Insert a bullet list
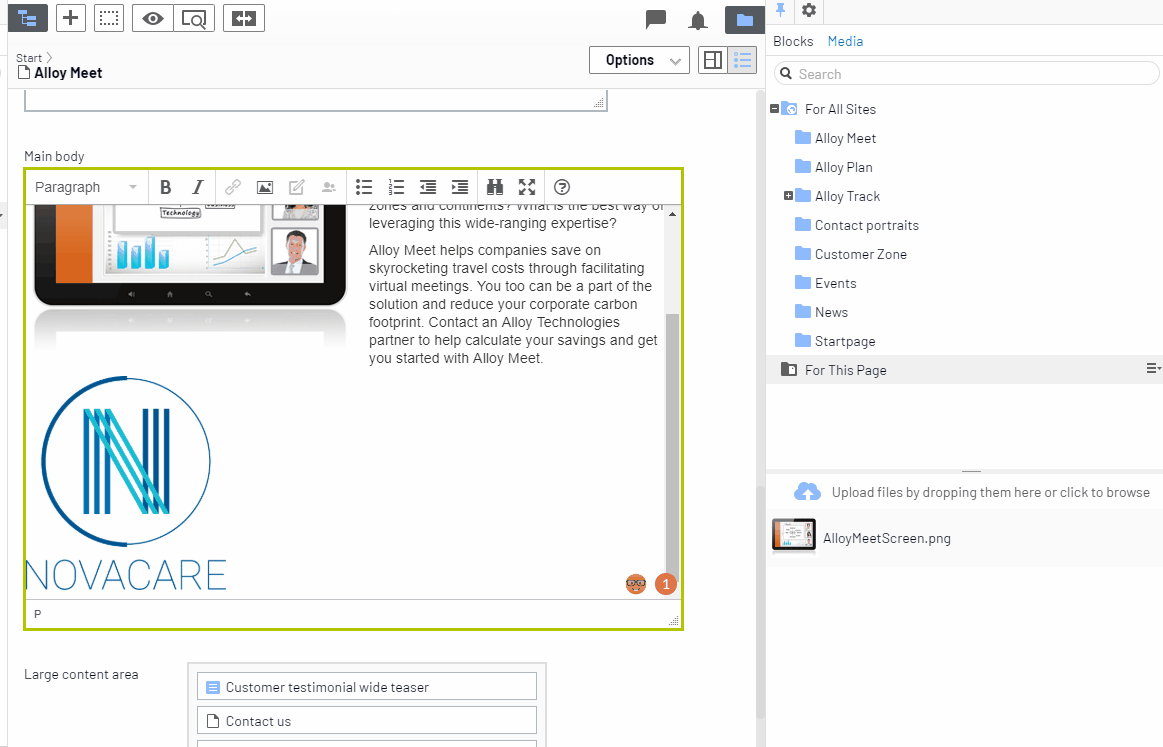 [x=363, y=187]
